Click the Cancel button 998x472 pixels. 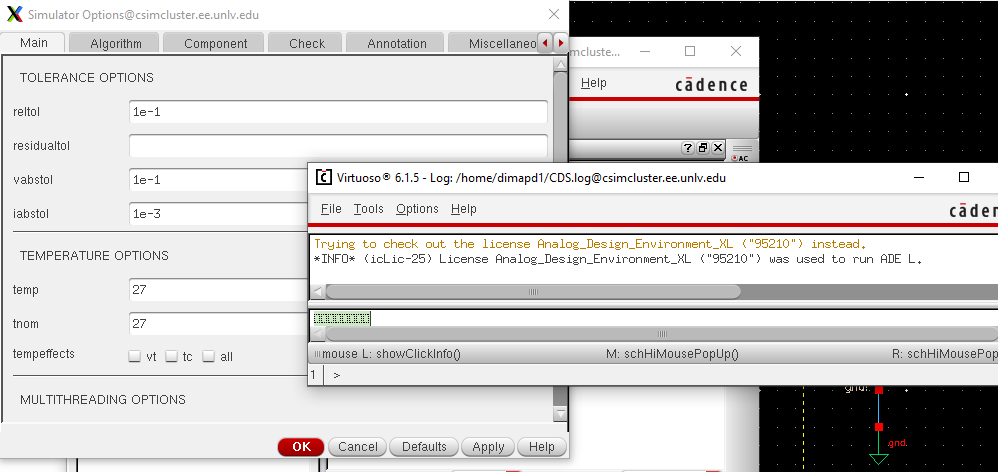358,447
